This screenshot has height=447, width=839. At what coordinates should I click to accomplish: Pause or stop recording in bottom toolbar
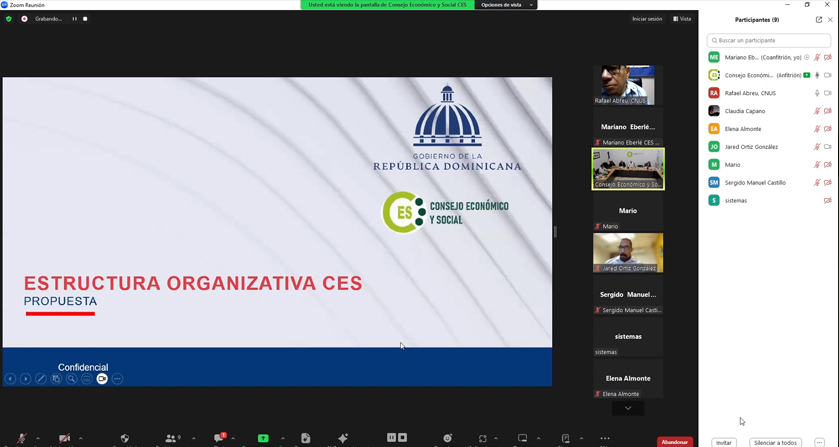[397, 437]
